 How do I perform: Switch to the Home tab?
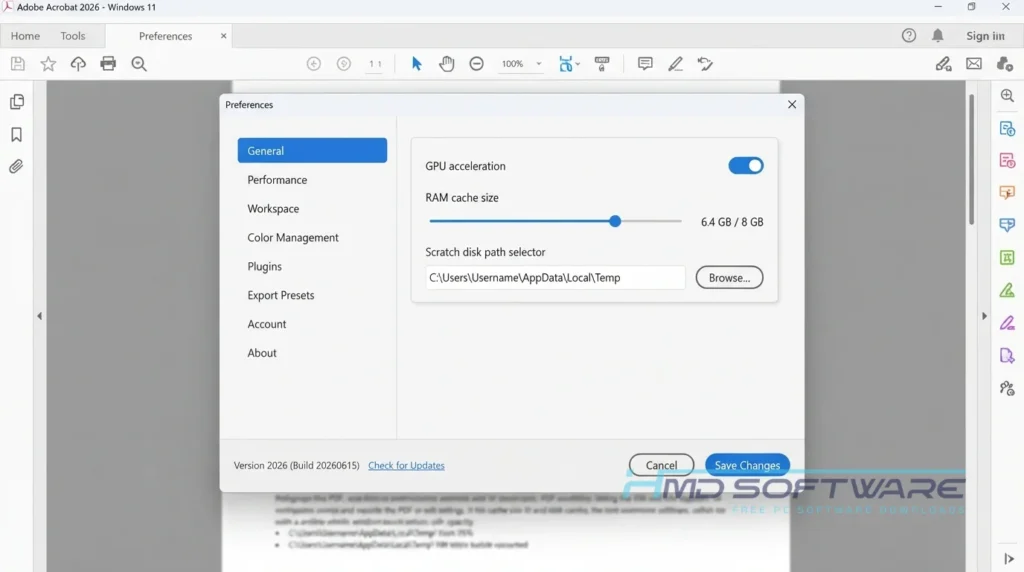pos(25,36)
